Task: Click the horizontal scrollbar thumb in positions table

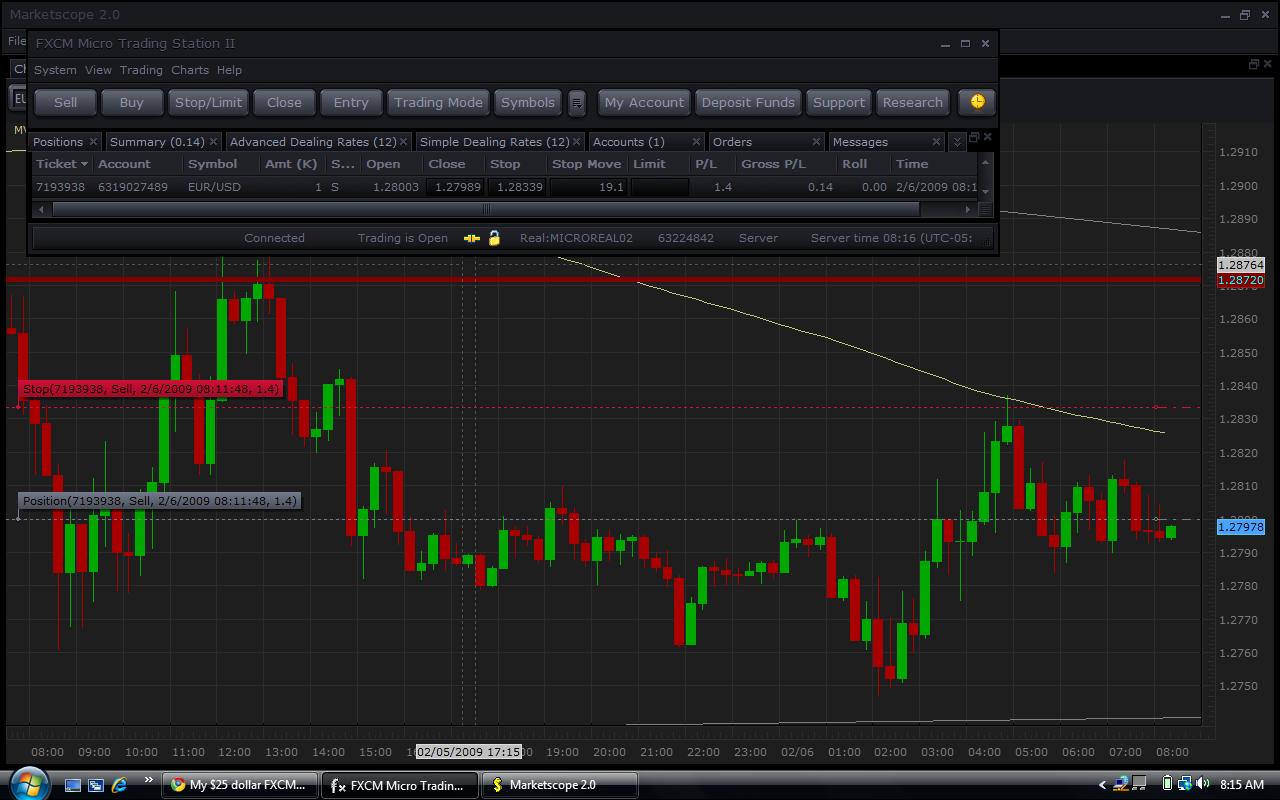Action: pos(485,209)
